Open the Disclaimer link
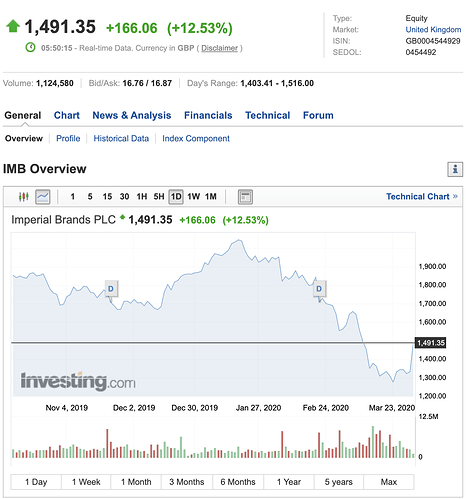 coord(220,48)
